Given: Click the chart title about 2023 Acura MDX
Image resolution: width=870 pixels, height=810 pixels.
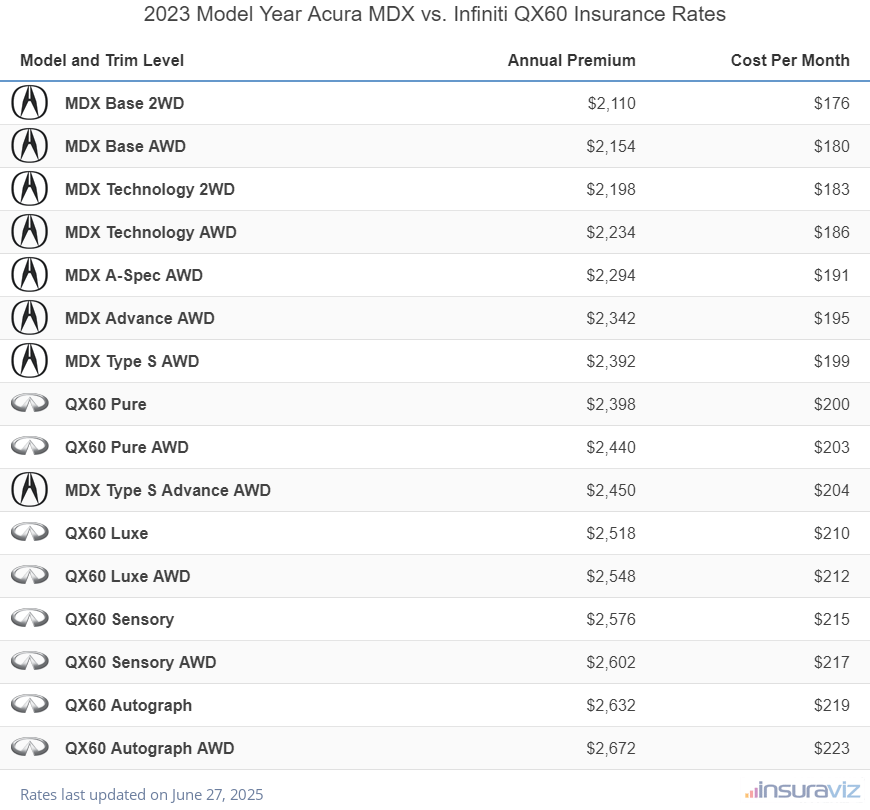Looking at the screenshot, I should [x=434, y=14].
